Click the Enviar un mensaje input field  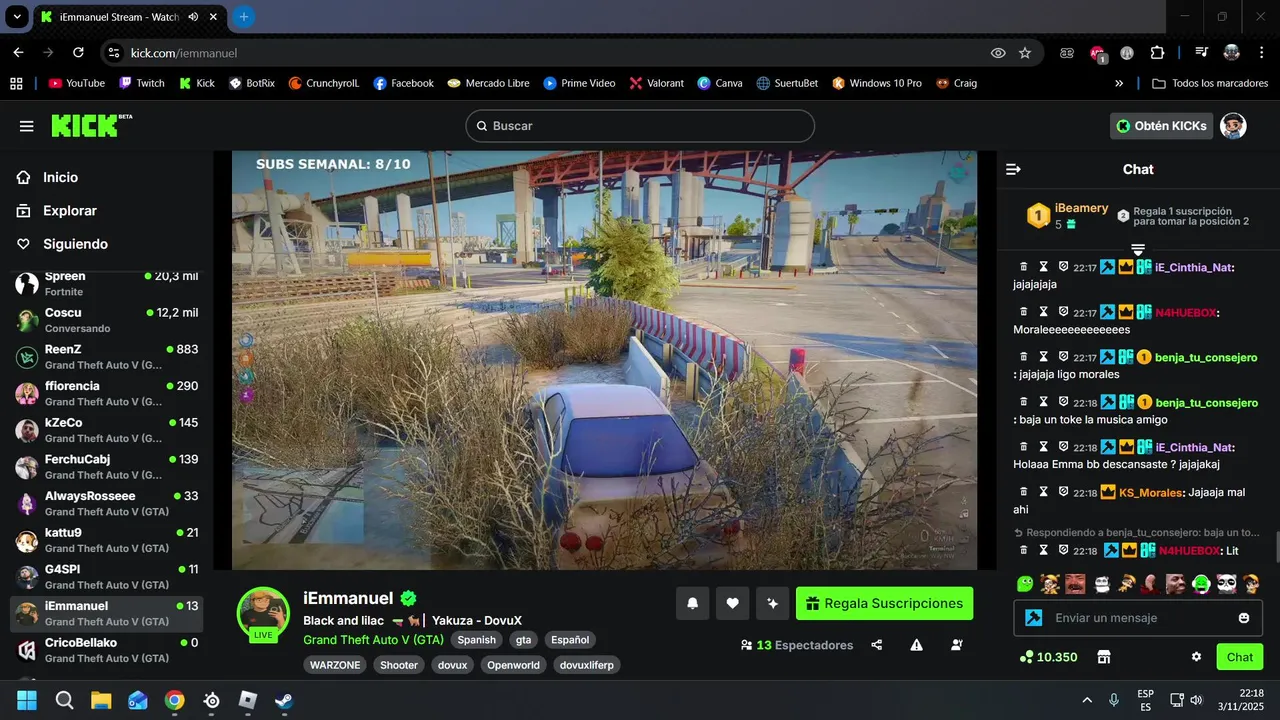tap(1138, 618)
